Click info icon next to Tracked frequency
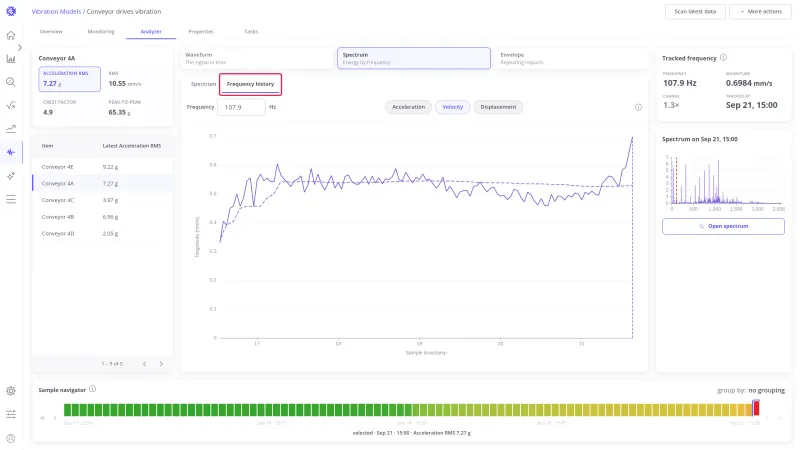 pos(723,58)
